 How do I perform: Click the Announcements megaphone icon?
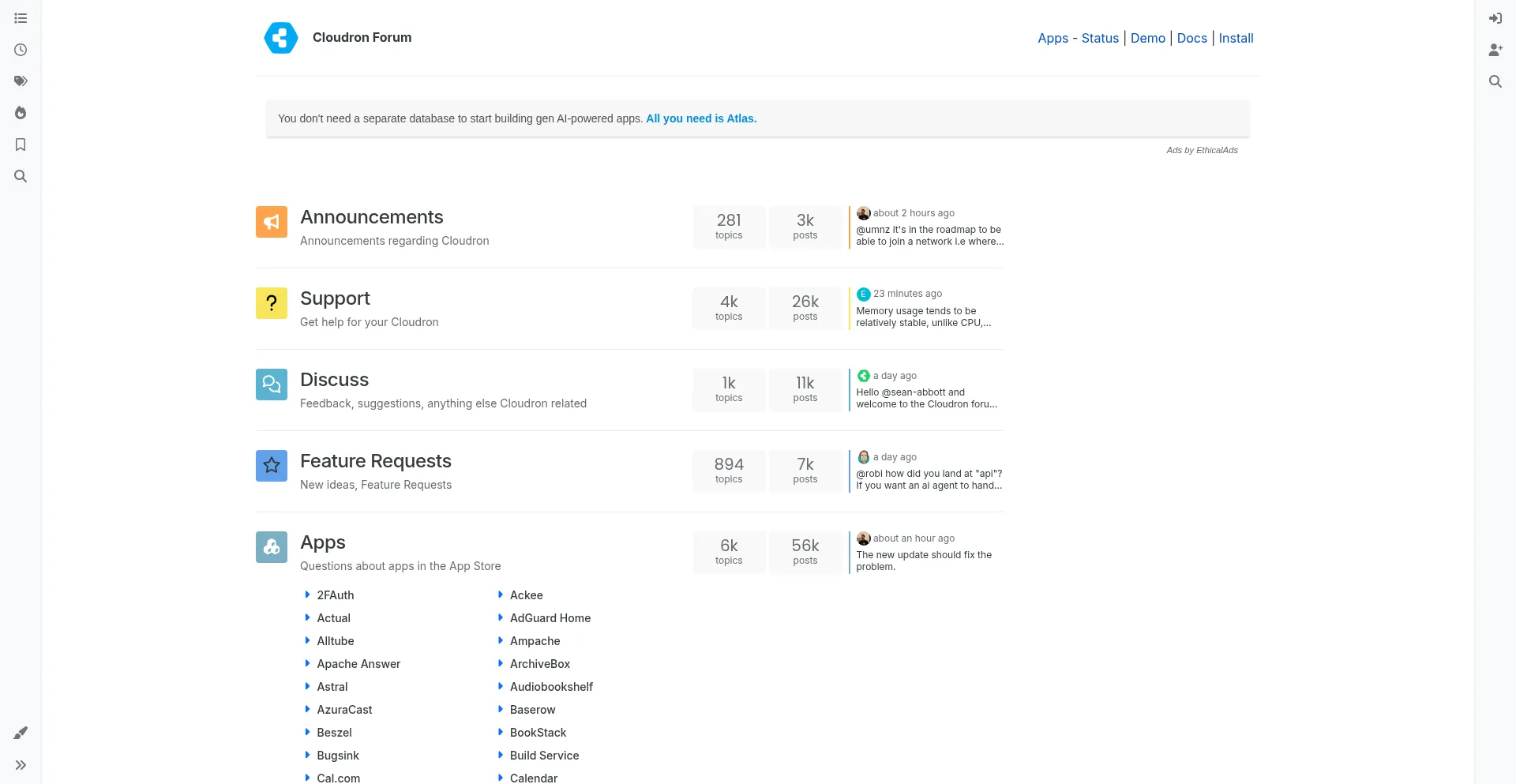272,222
